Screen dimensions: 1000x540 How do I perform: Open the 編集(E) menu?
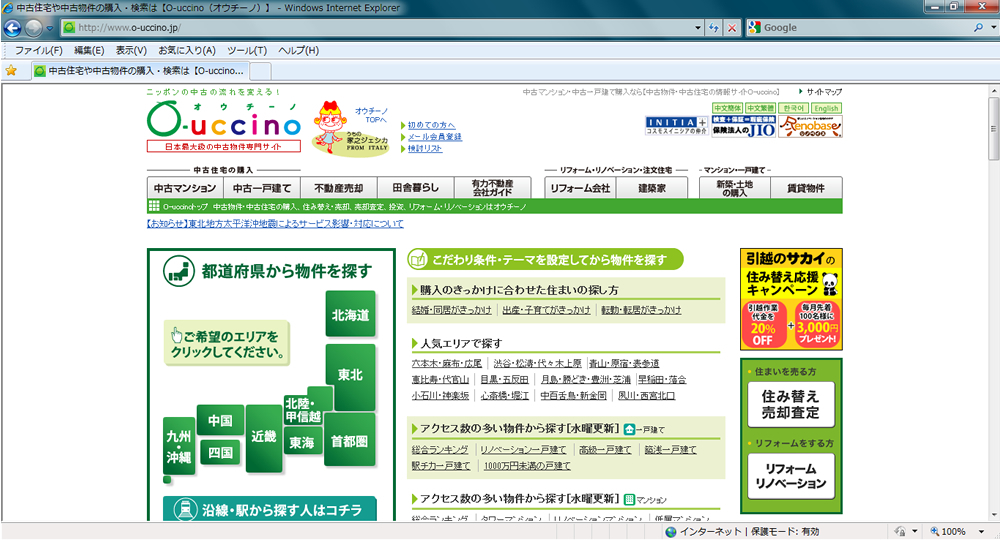pos(89,50)
